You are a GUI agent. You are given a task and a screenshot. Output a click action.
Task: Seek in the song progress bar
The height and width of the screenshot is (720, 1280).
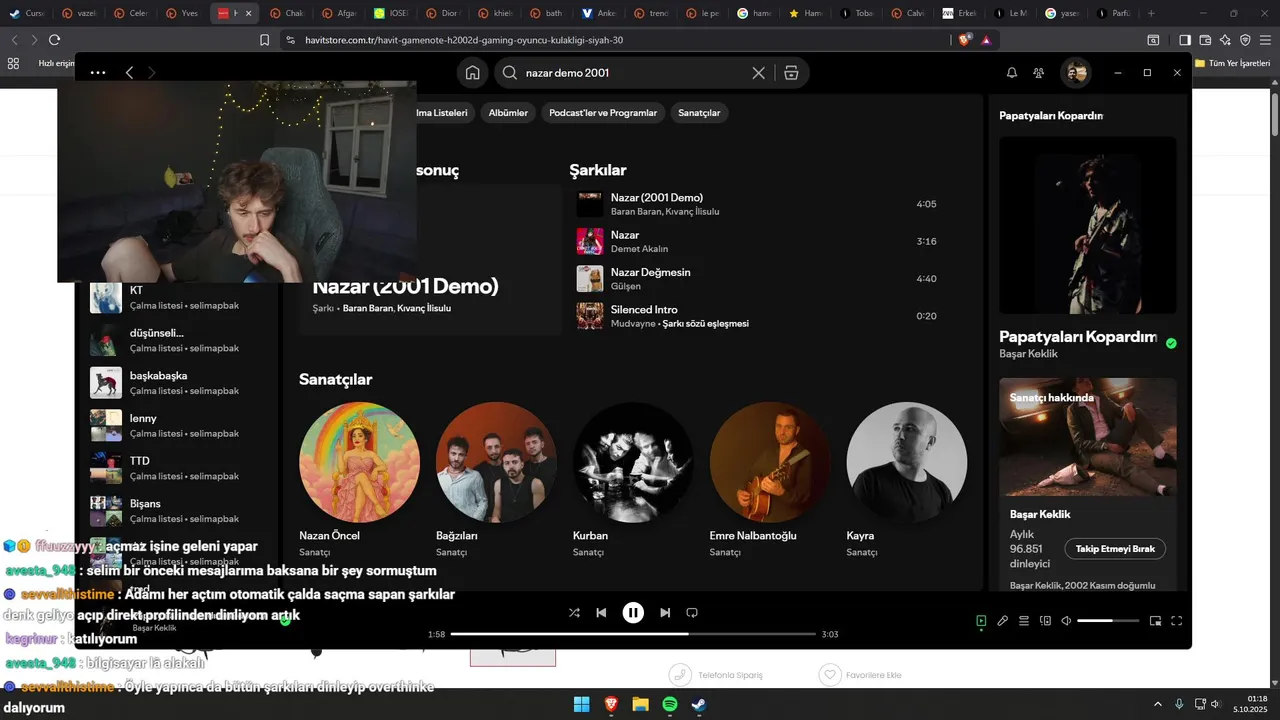click(633, 634)
